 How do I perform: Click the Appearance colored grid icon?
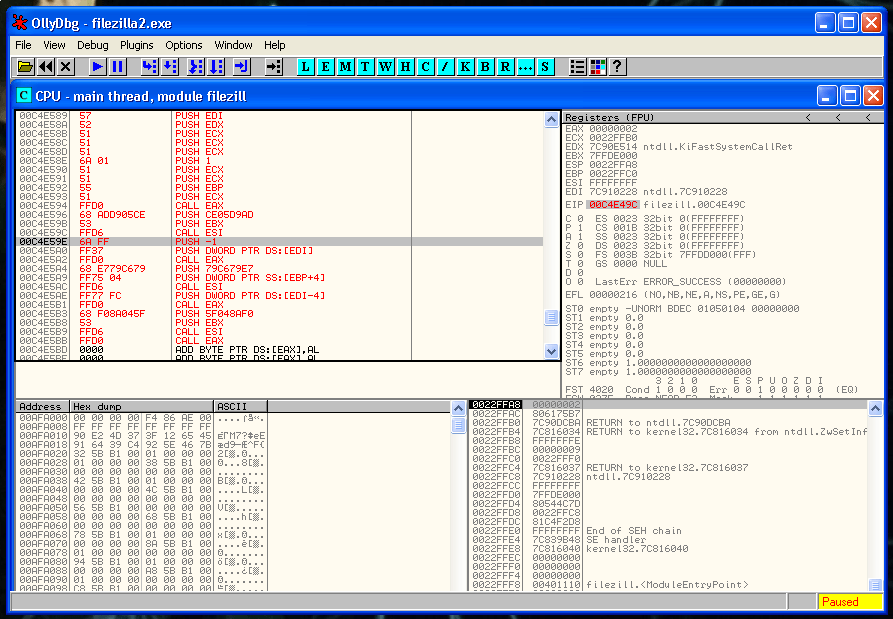point(597,67)
